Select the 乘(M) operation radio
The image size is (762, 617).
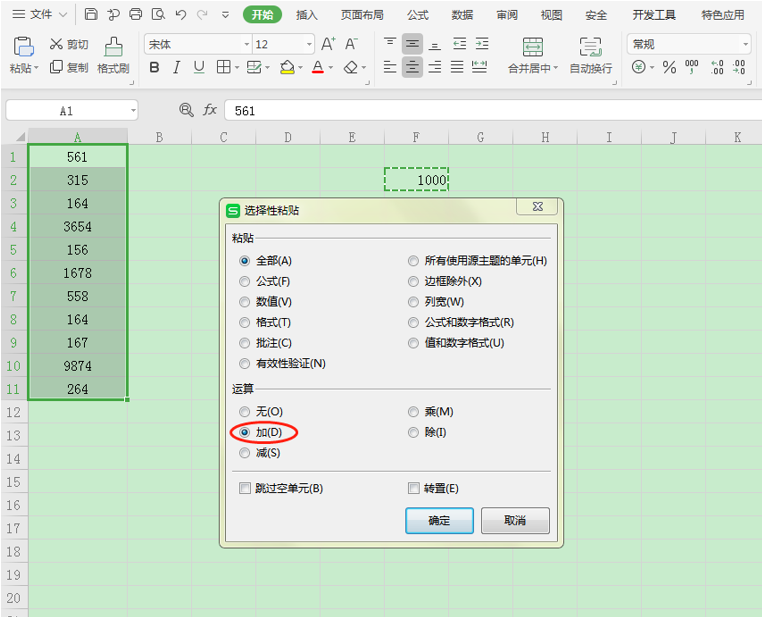point(414,412)
